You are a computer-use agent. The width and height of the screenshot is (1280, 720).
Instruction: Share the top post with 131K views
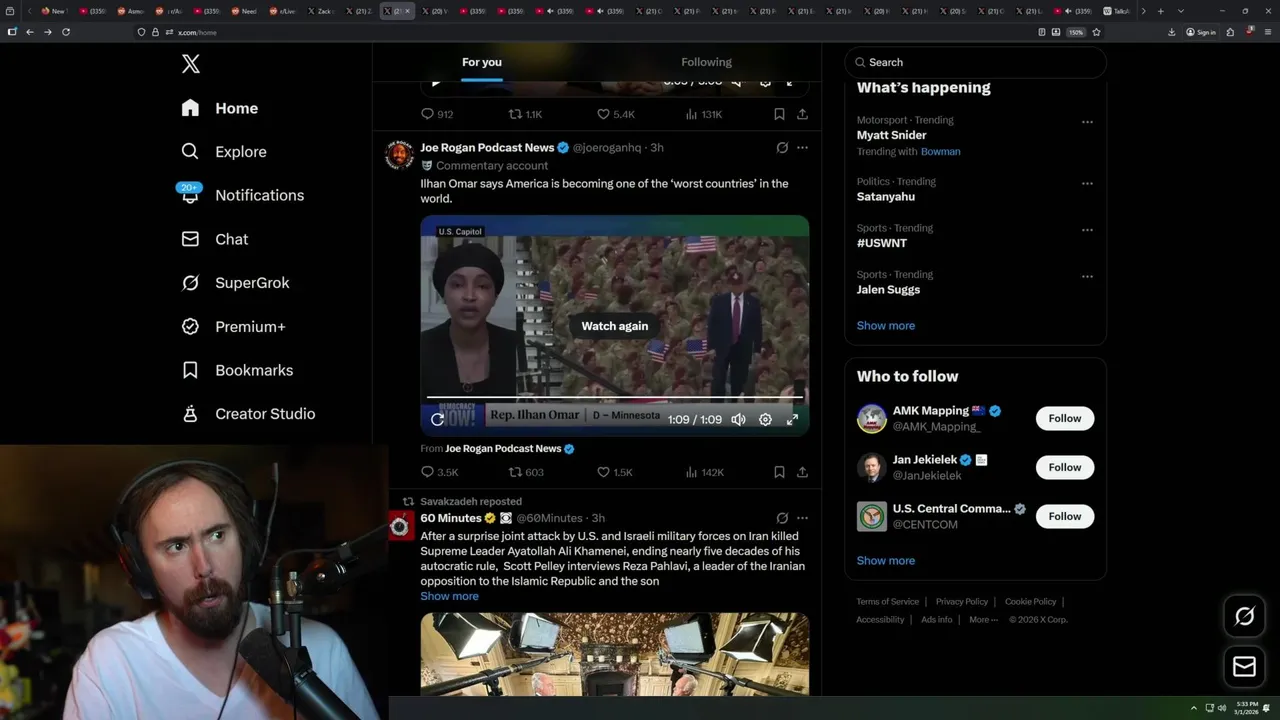802,114
